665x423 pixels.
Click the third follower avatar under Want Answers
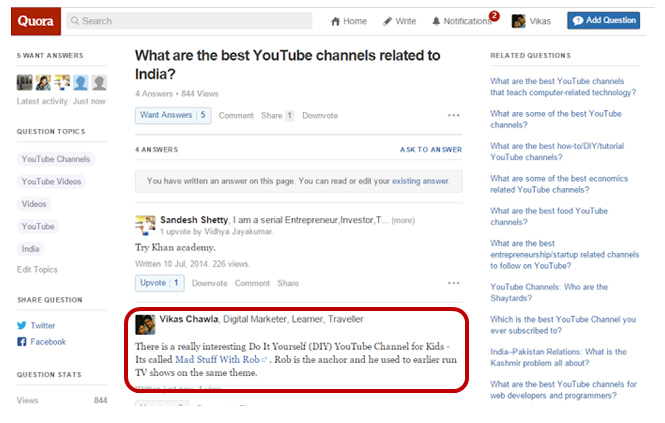(x=62, y=82)
